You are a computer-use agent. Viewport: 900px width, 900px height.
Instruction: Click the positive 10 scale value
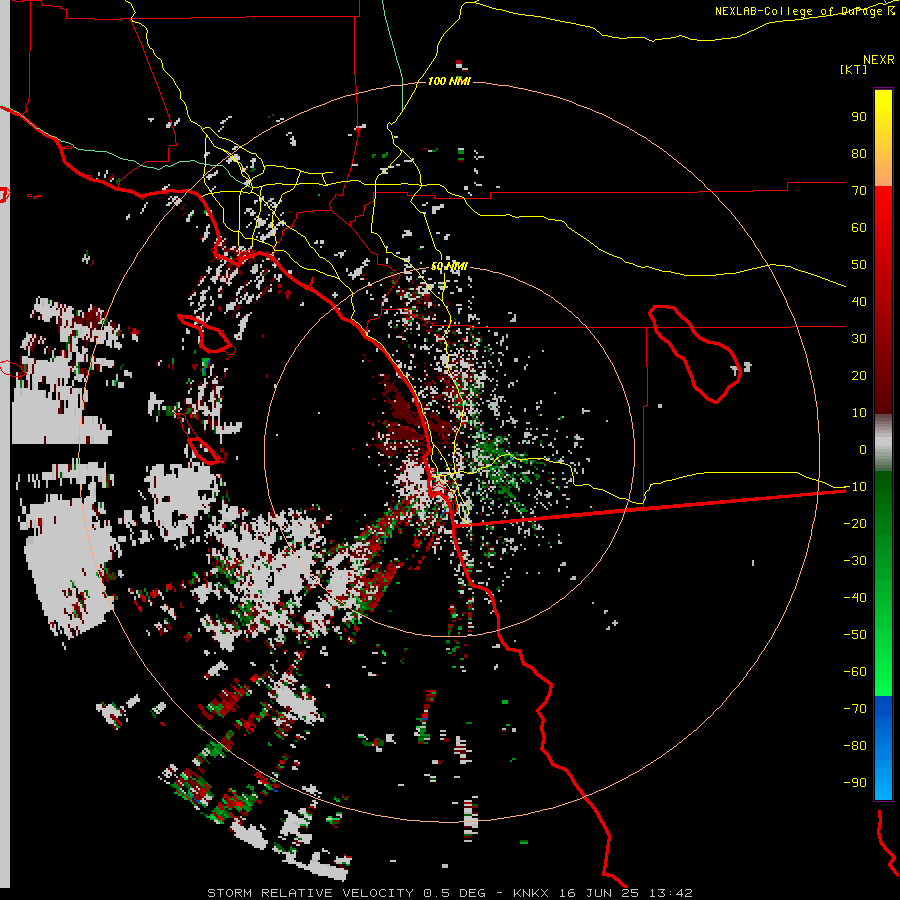[x=859, y=413]
